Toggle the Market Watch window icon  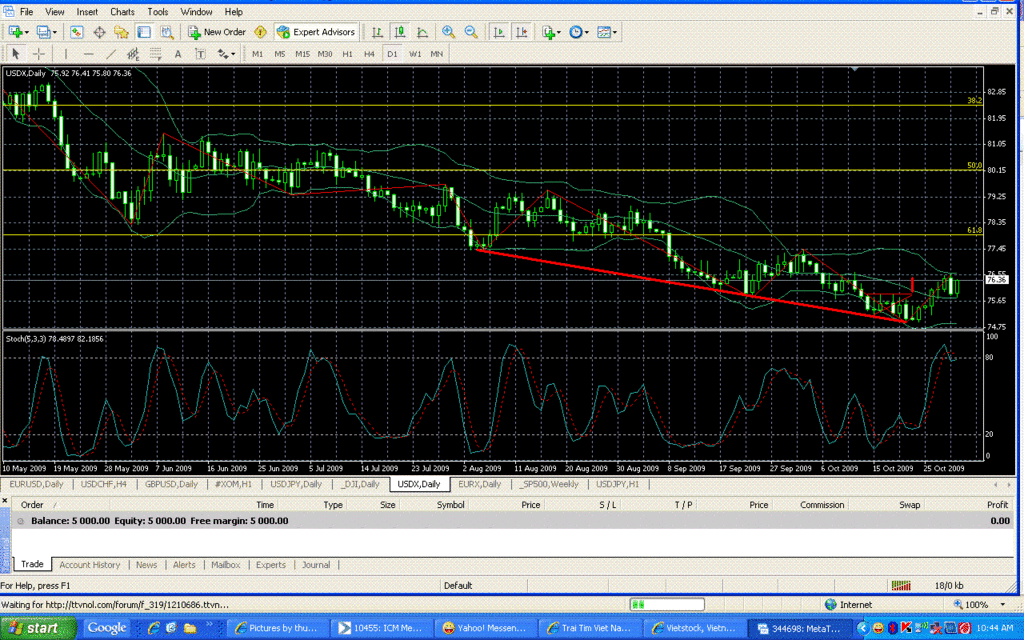[76, 31]
